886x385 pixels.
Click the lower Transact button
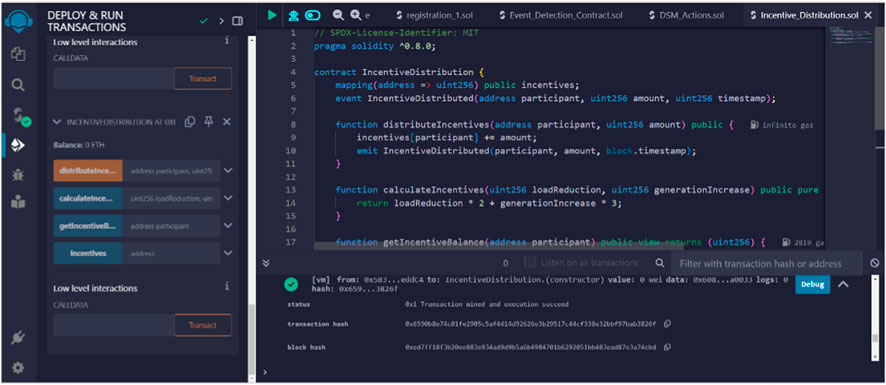[203, 325]
